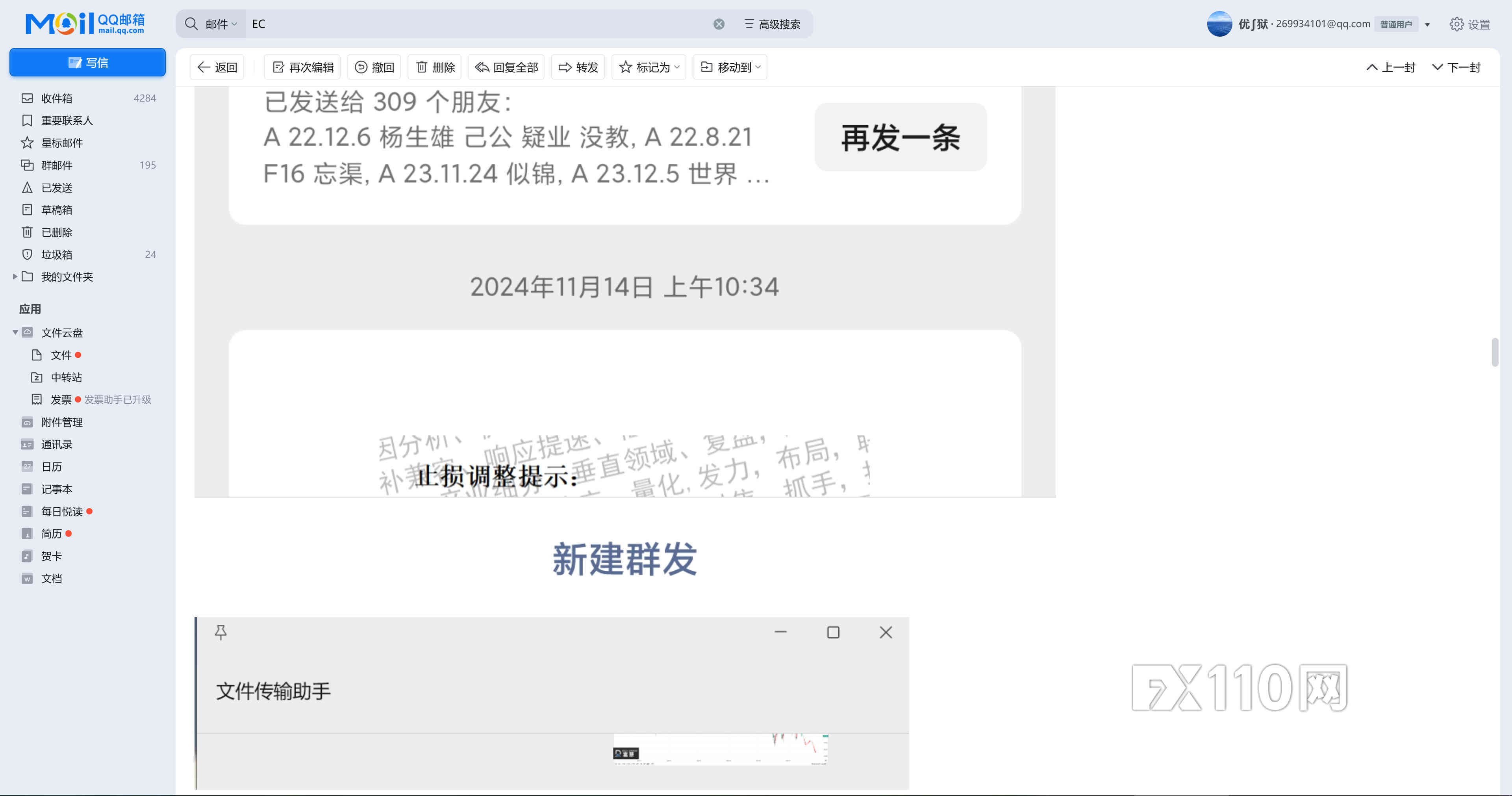Open the 邮件 search scope dropdown
The image size is (1512, 796).
coord(220,24)
